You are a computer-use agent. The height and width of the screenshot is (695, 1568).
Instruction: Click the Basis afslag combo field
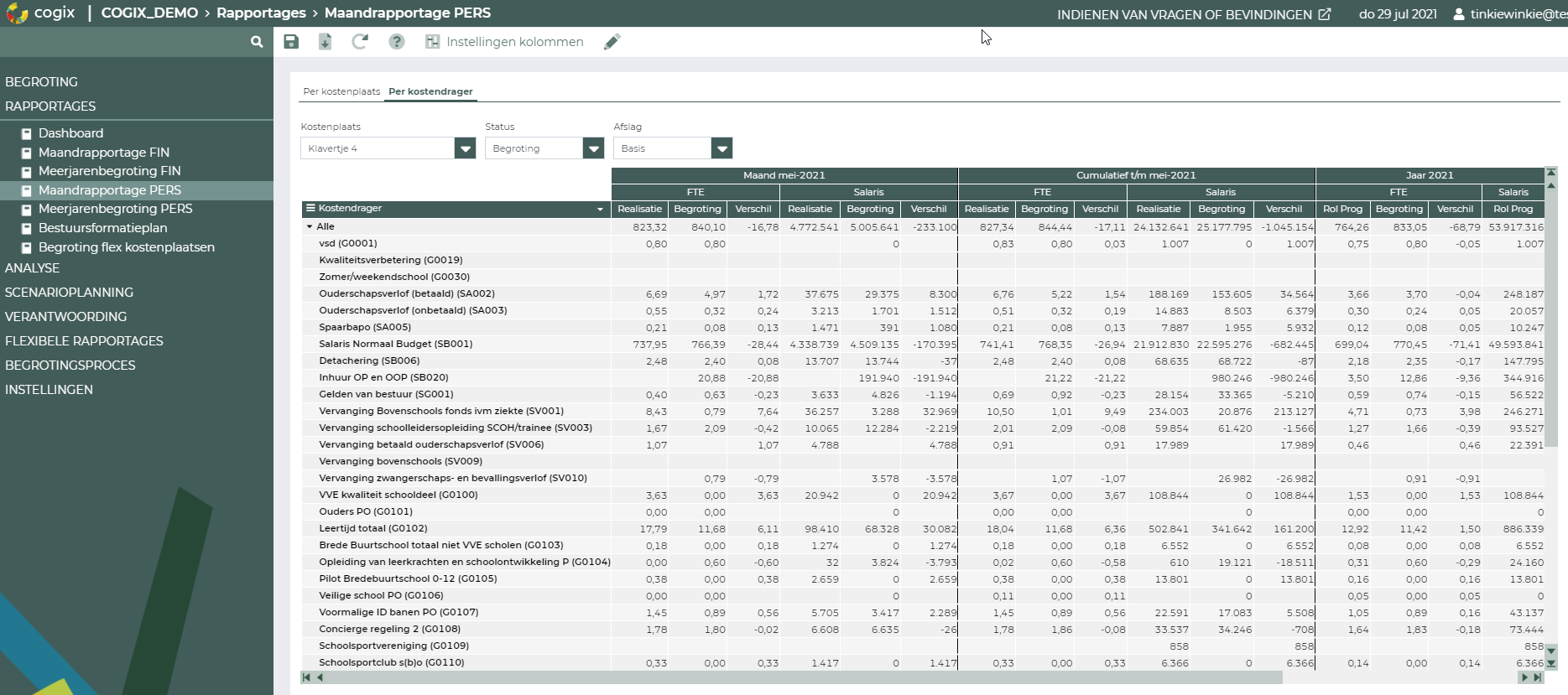663,148
